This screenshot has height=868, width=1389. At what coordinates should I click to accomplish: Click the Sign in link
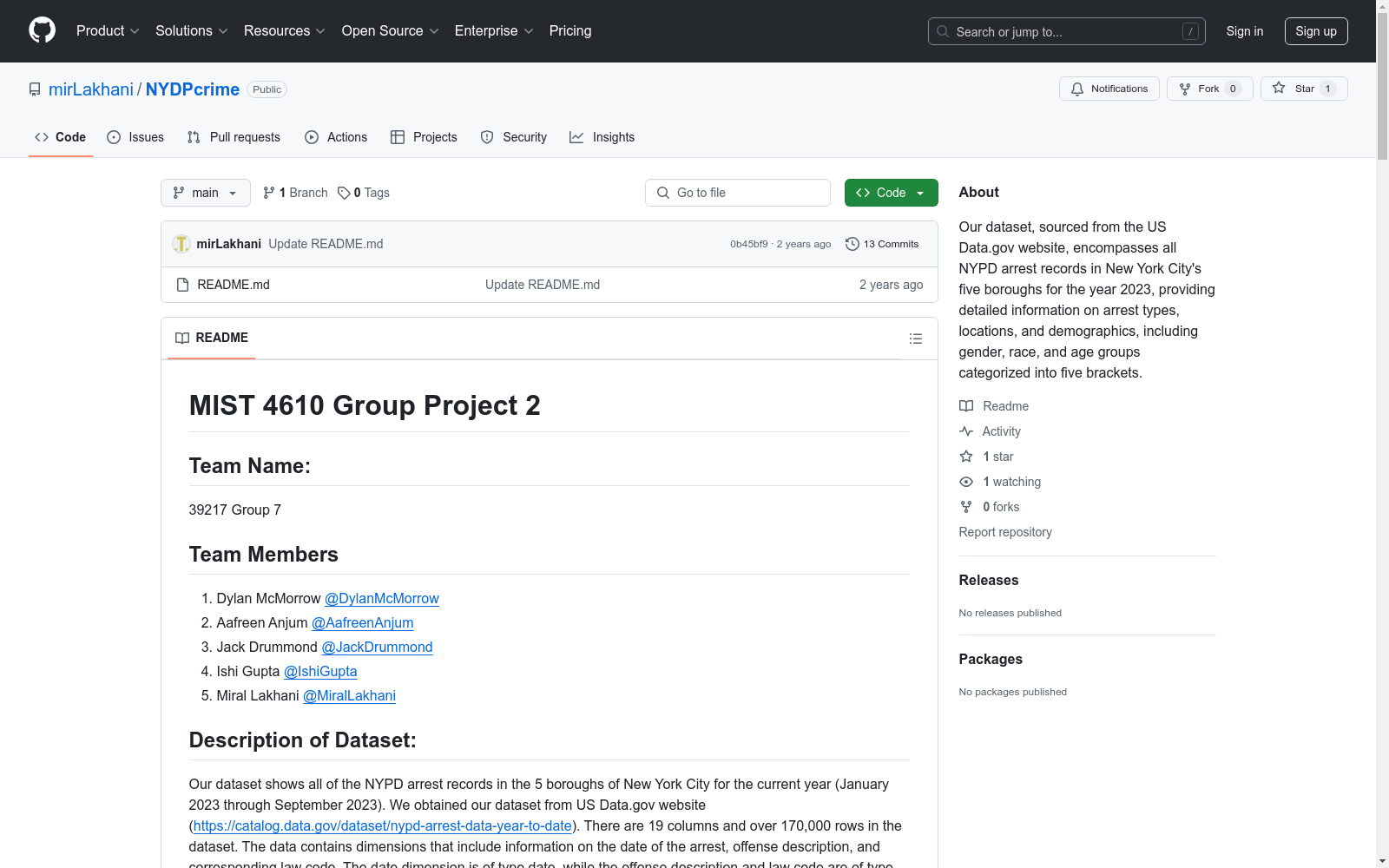pyautogui.click(x=1245, y=31)
